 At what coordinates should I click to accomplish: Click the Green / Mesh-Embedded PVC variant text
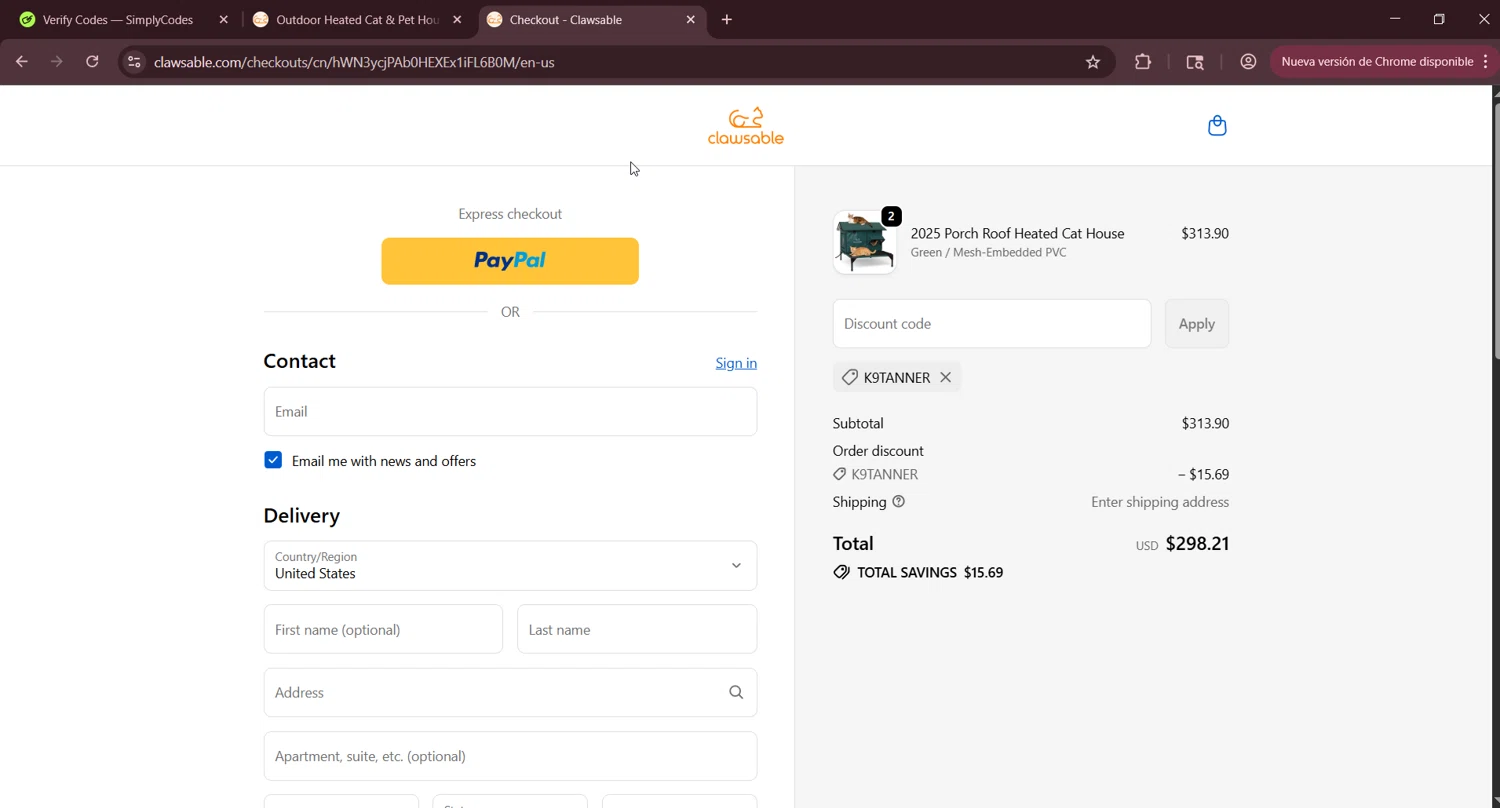pyautogui.click(x=988, y=253)
